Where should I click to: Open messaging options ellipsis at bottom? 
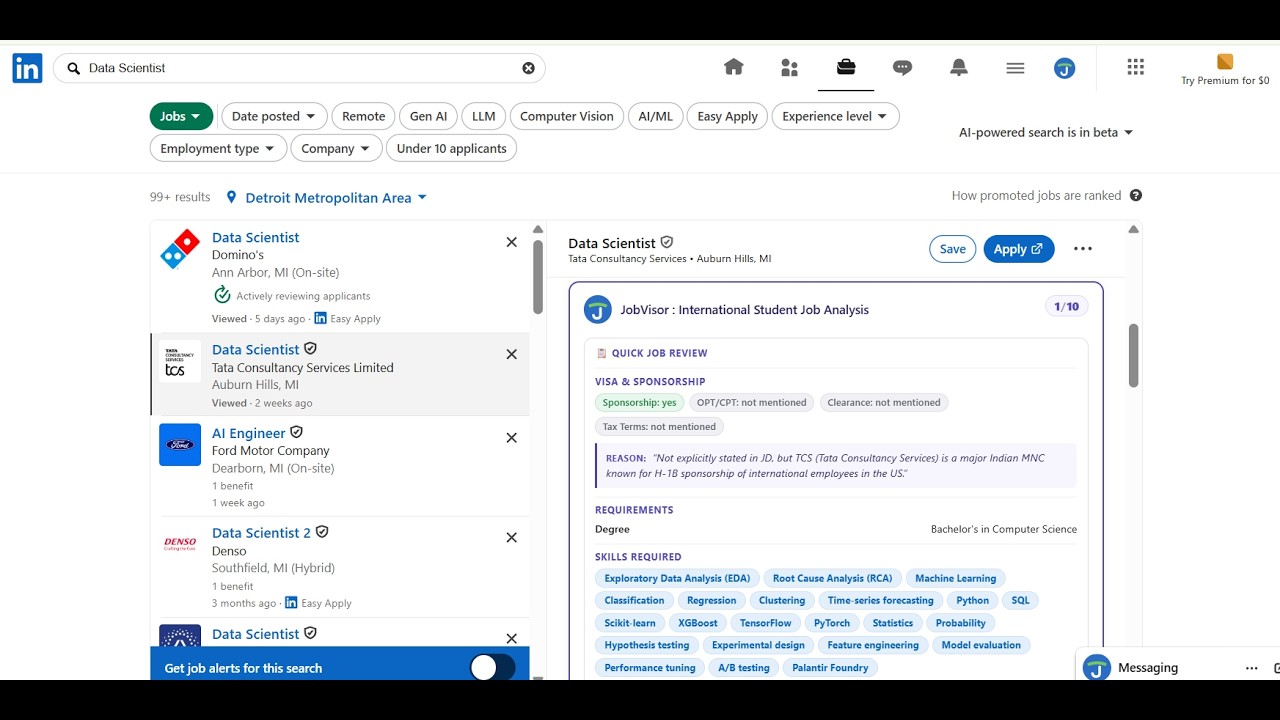pyautogui.click(x=1251, y=668)
